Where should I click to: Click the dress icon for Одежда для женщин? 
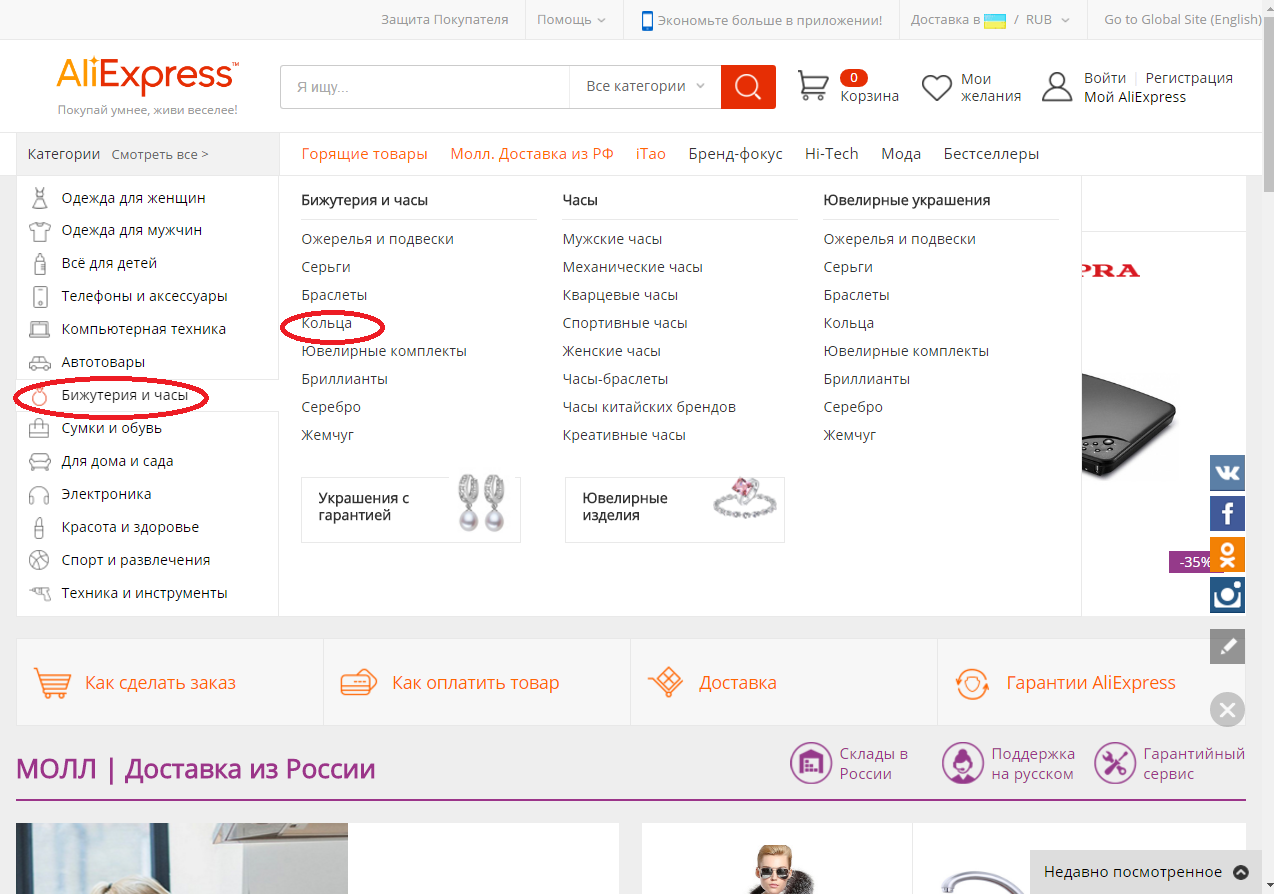point(40,198)
